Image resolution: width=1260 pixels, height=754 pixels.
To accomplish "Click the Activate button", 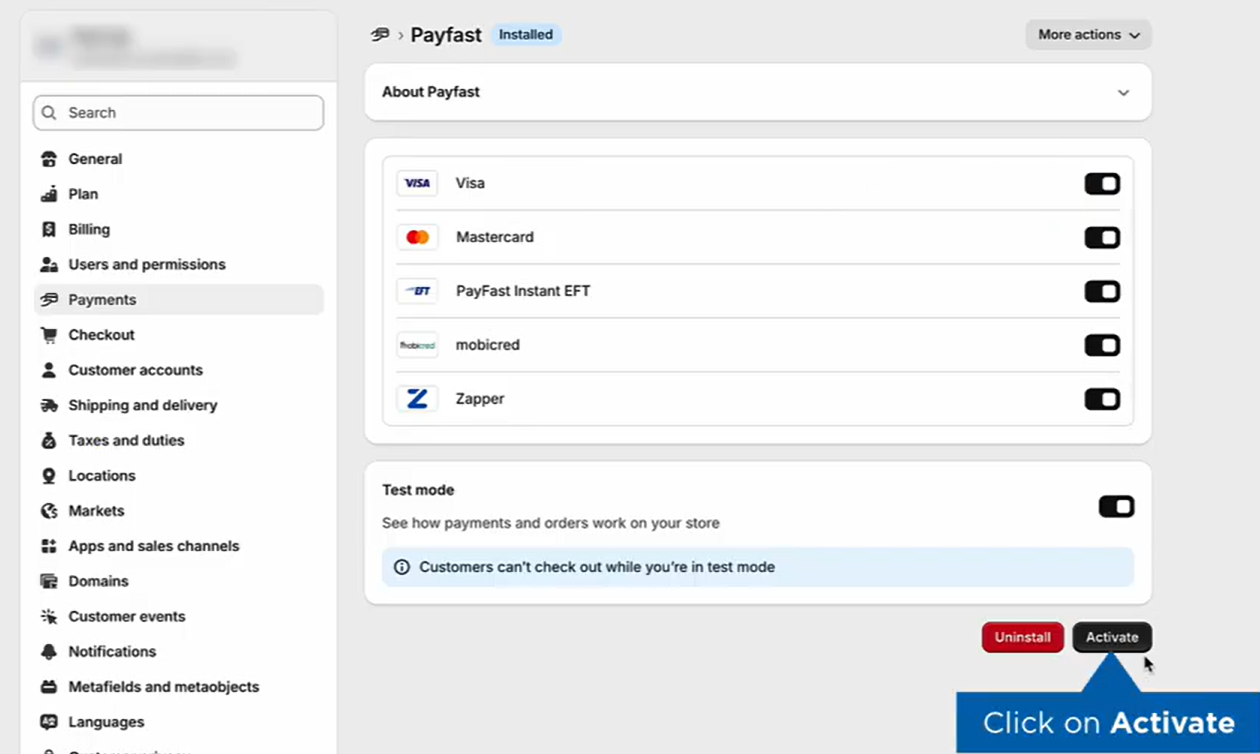I will (1112, 637).
